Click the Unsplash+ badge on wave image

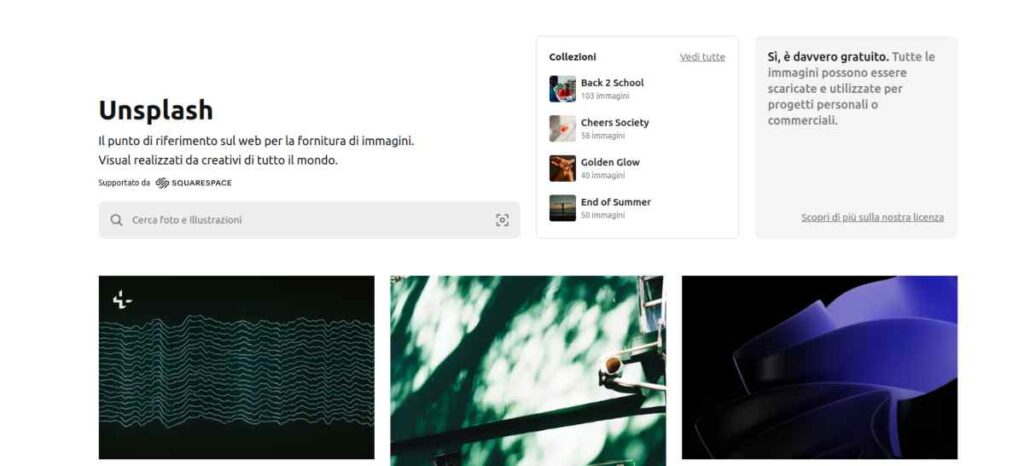[122, 300]
